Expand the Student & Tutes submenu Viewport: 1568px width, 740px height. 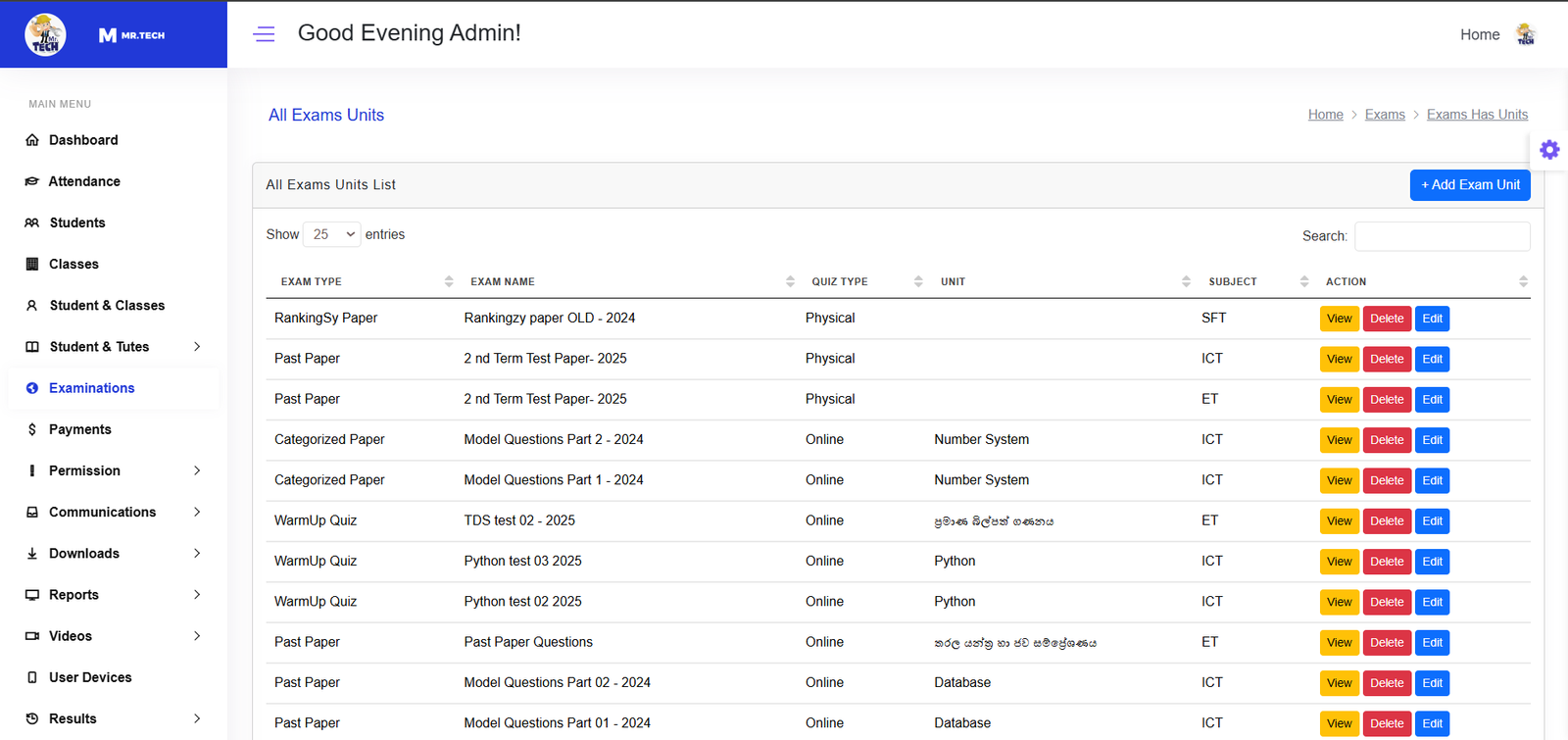tap(197, 347)
